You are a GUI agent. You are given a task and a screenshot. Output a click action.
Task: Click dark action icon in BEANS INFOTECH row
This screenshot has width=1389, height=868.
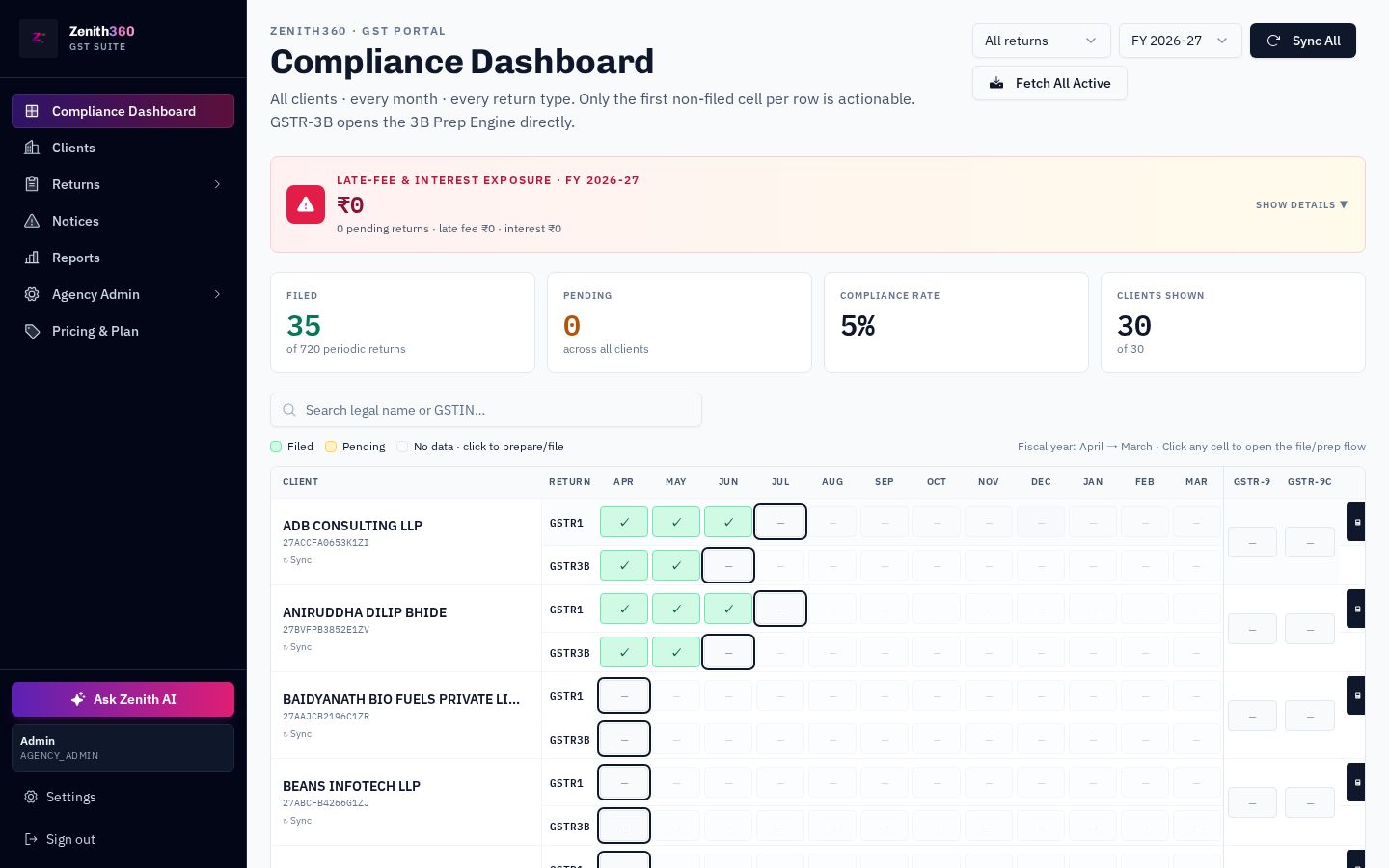[1356, 782]
